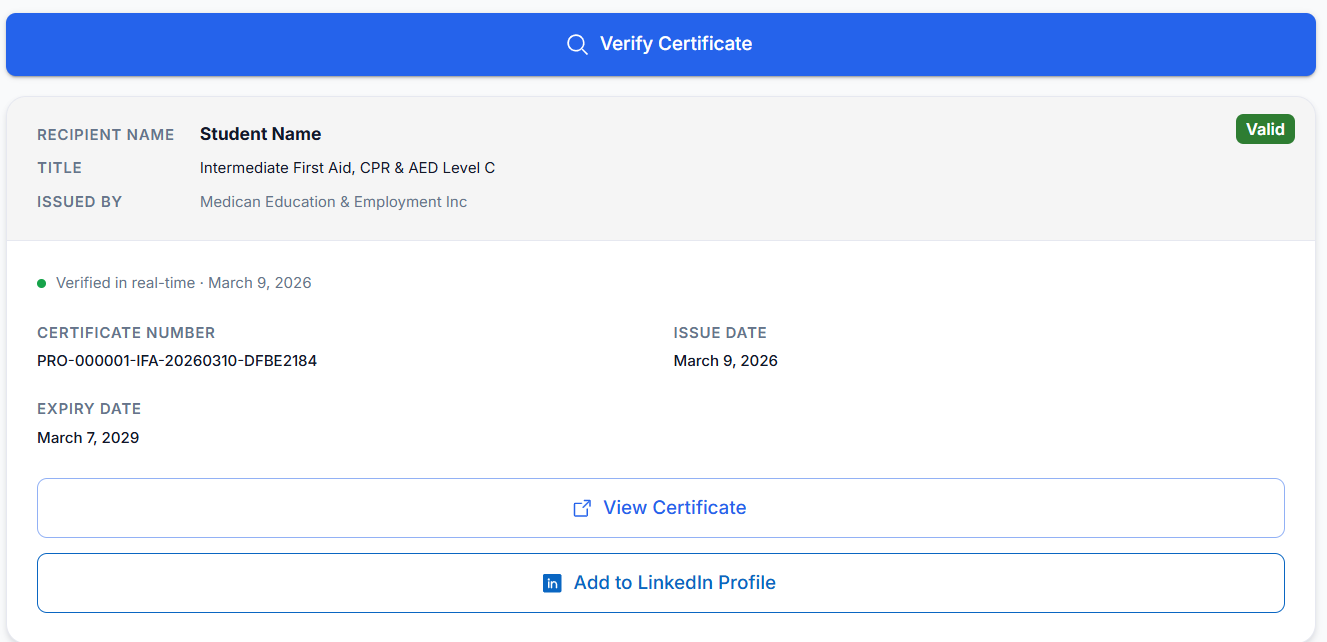
Task: Click the Student Name recipient field
Action: (260, 133)
